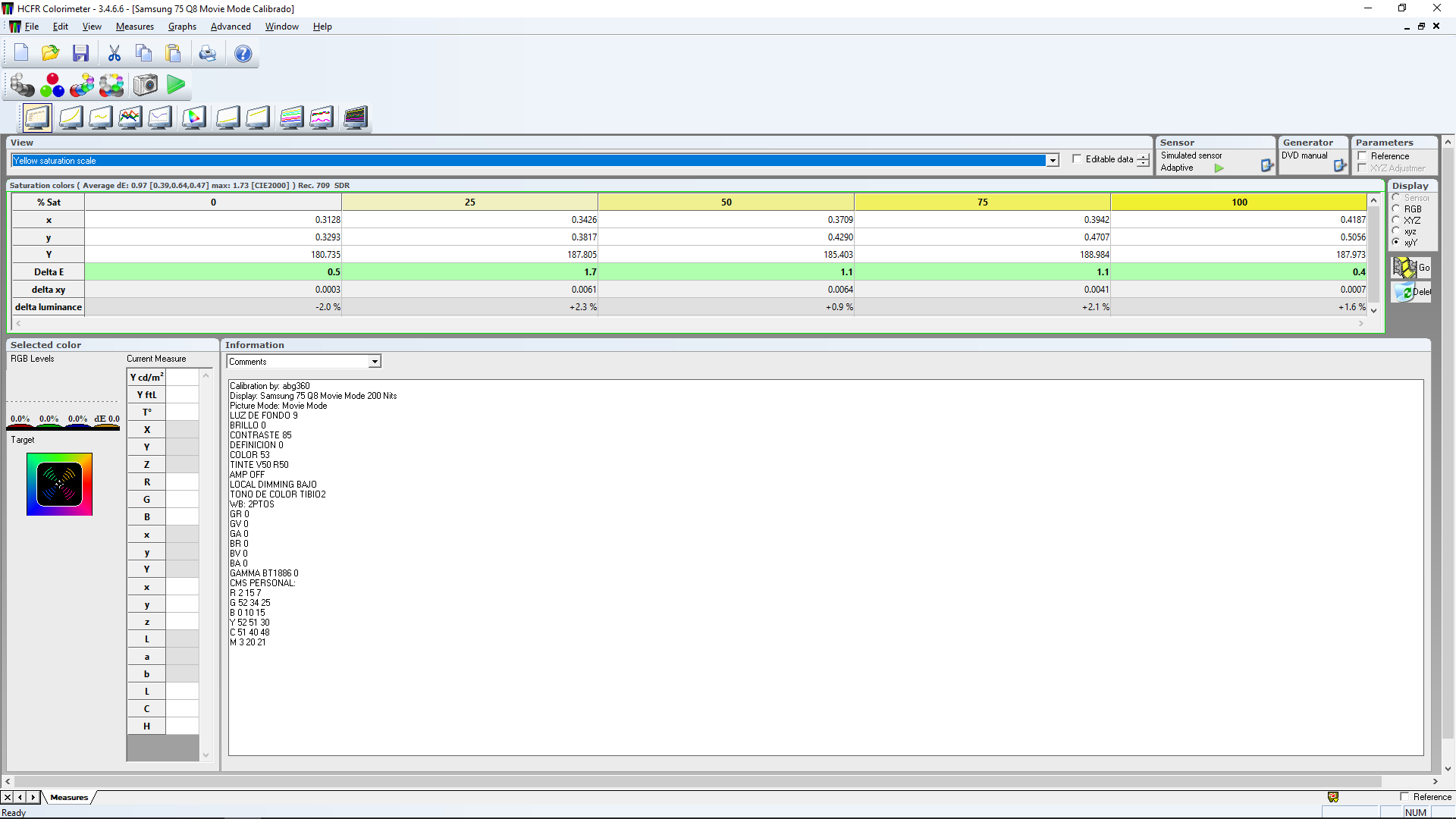Click the RGB primaries measure icon
Viewport: 1456px width, 819px height.
pos(52,85)
